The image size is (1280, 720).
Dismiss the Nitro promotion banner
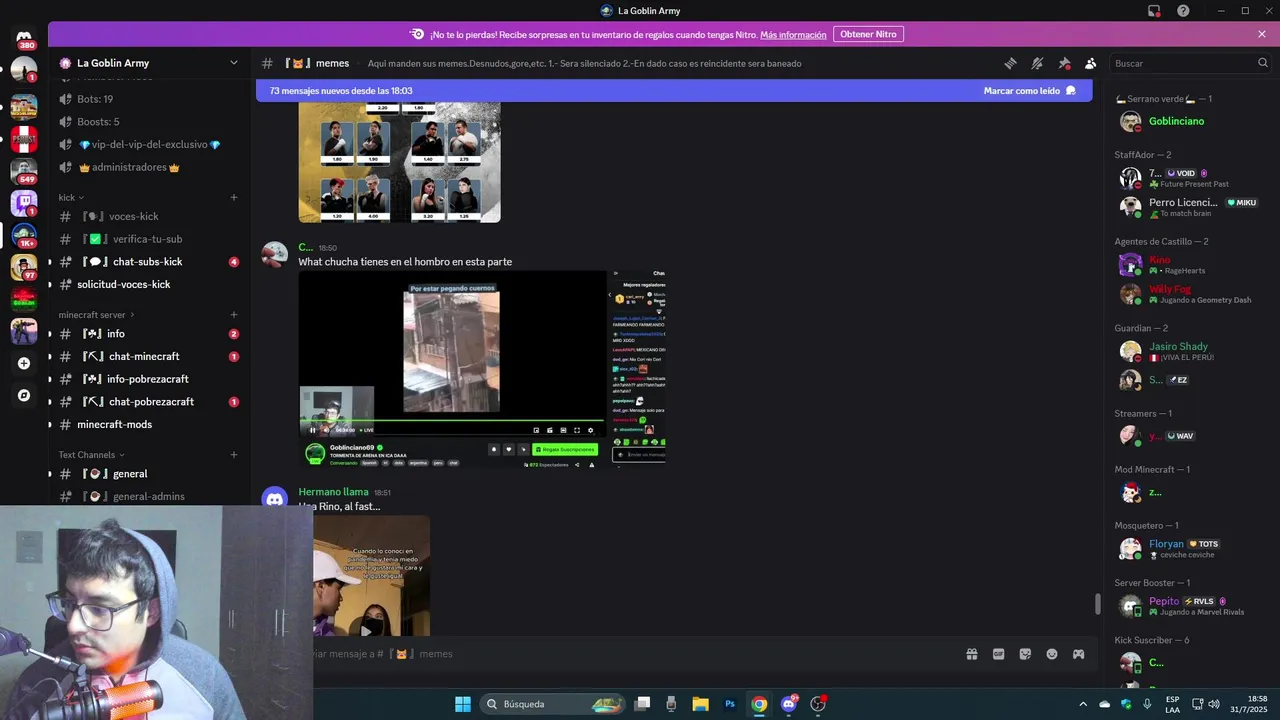pos(1262,34)
